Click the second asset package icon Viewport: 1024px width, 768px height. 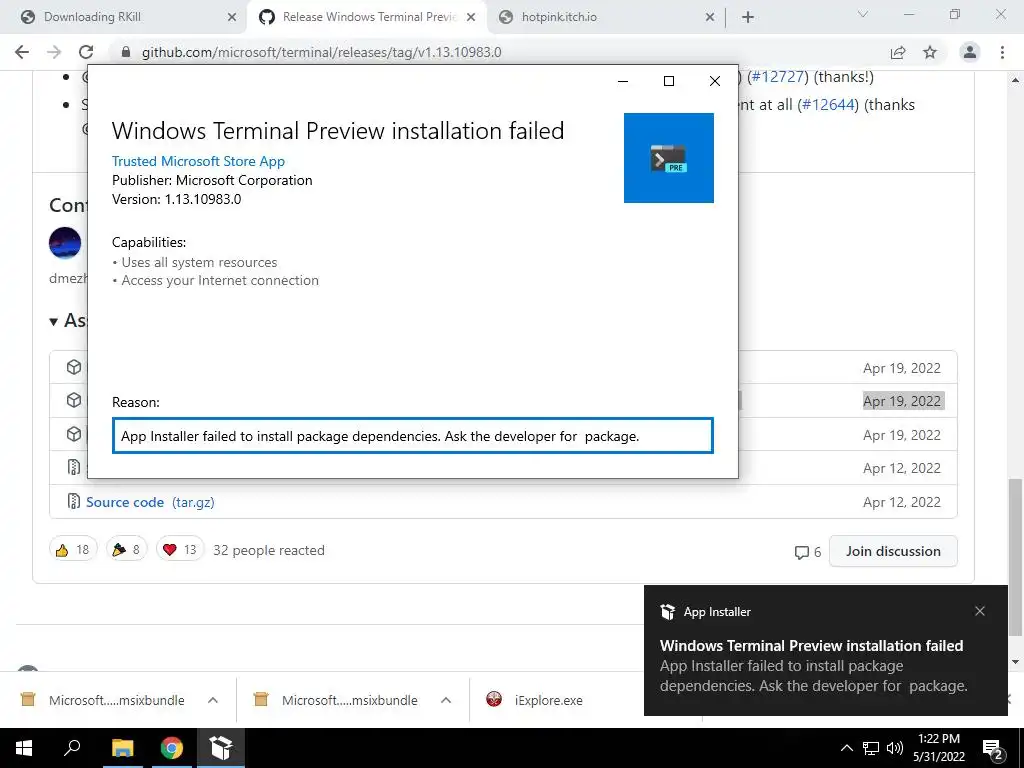click(x=74, y=400)
